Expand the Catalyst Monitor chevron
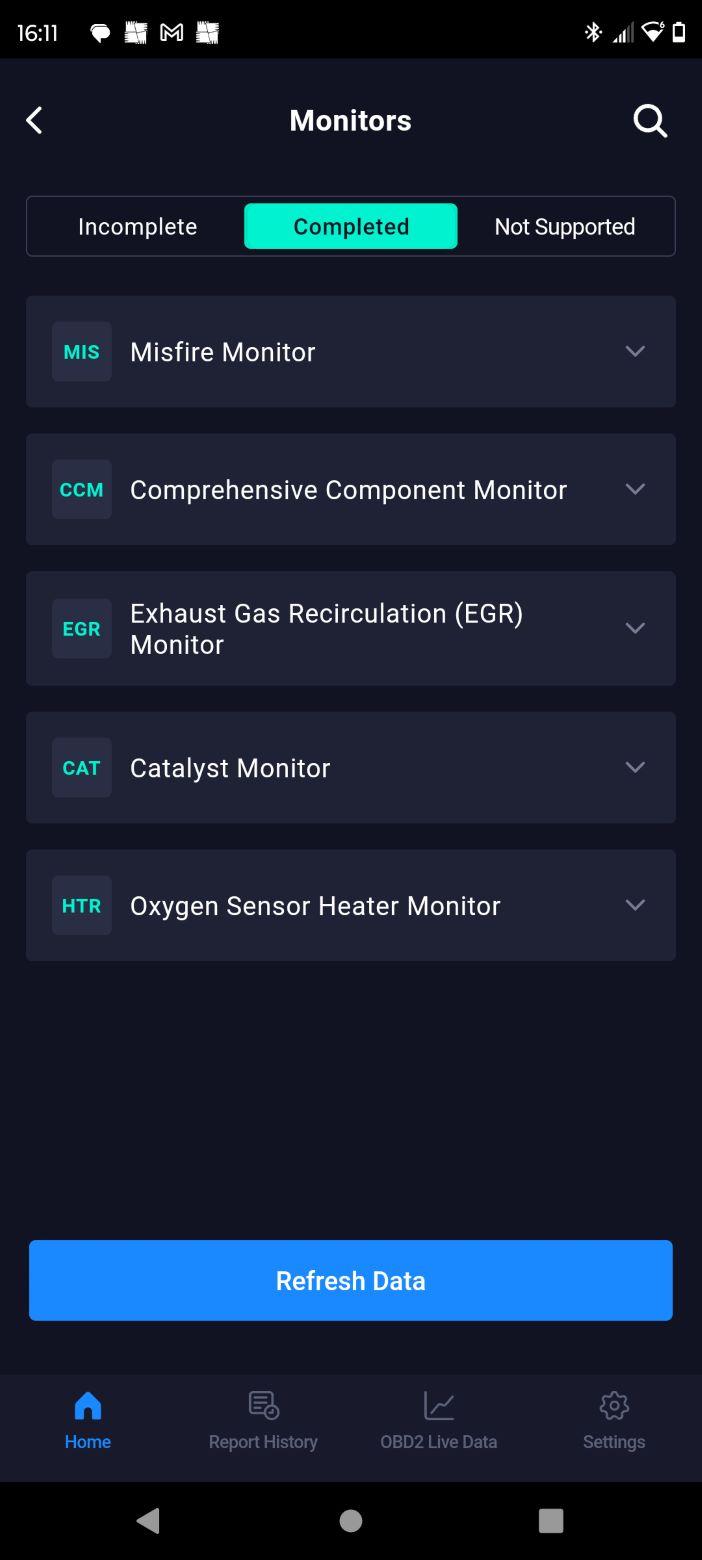The height and width of the screenshot is (1560, 702). click(x=635, y=767)
